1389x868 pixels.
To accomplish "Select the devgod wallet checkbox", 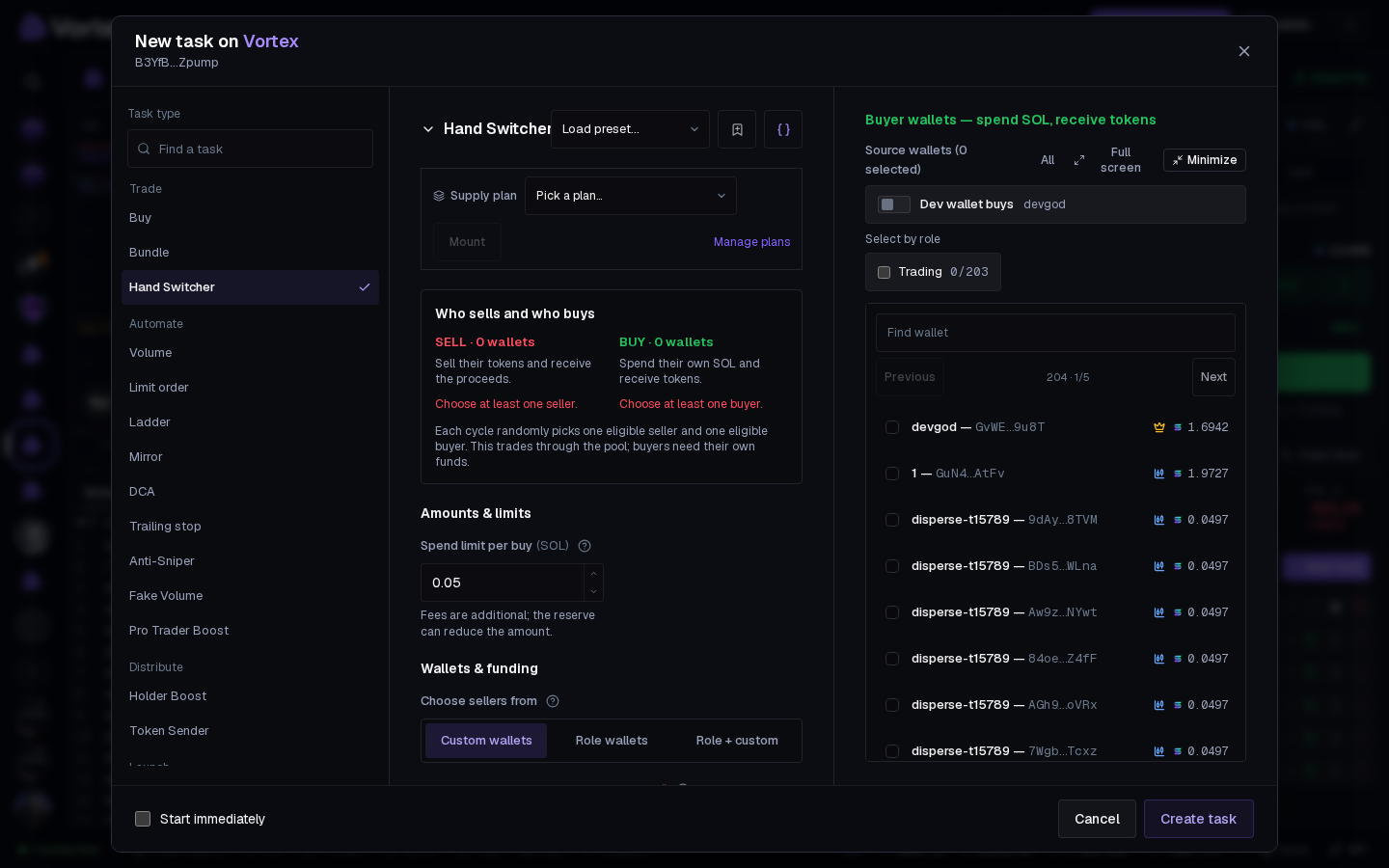I will [x=892, y=427].
